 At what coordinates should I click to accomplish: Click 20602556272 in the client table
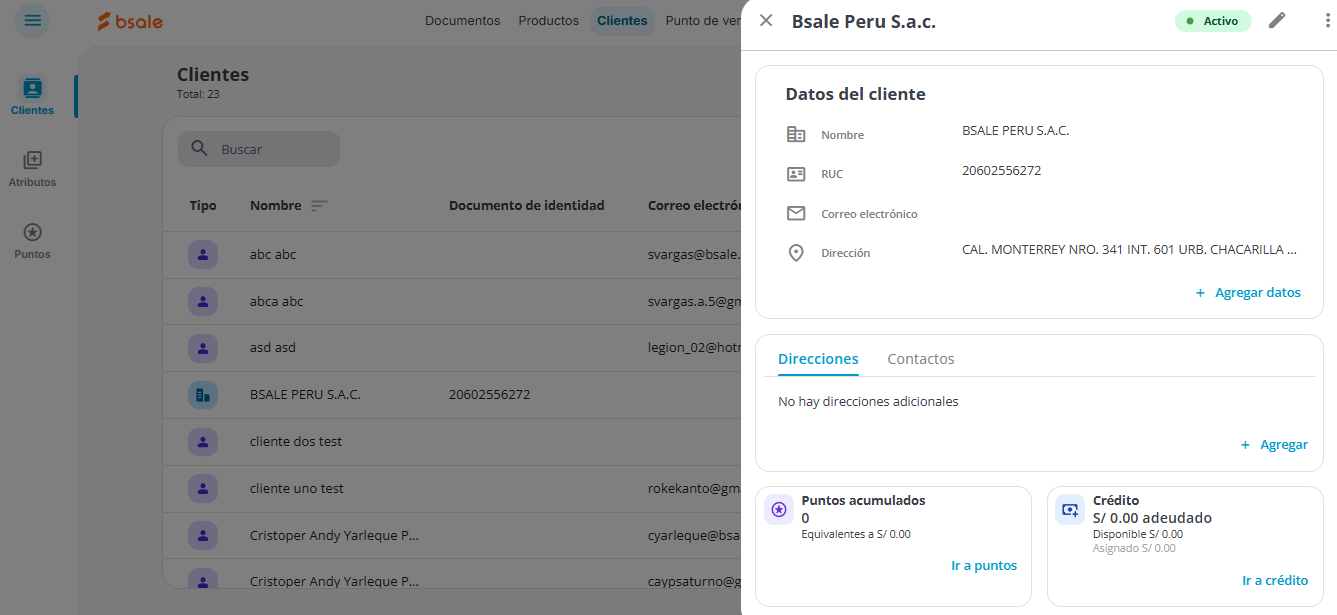click(x=490, y=395)
